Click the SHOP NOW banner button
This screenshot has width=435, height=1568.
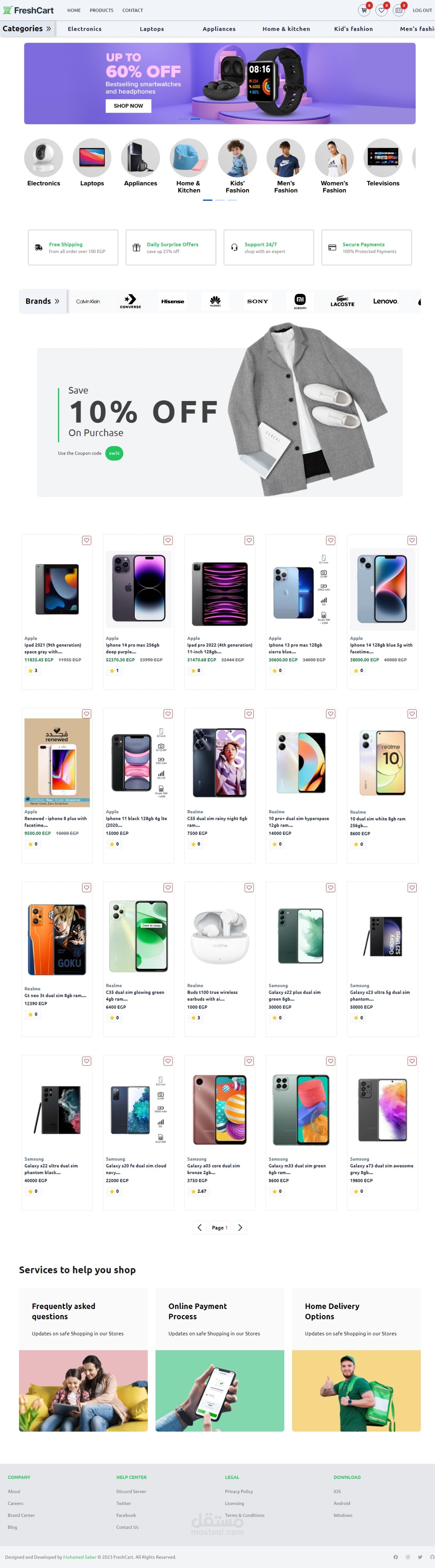pyautogui.click(x=128, y=106)
